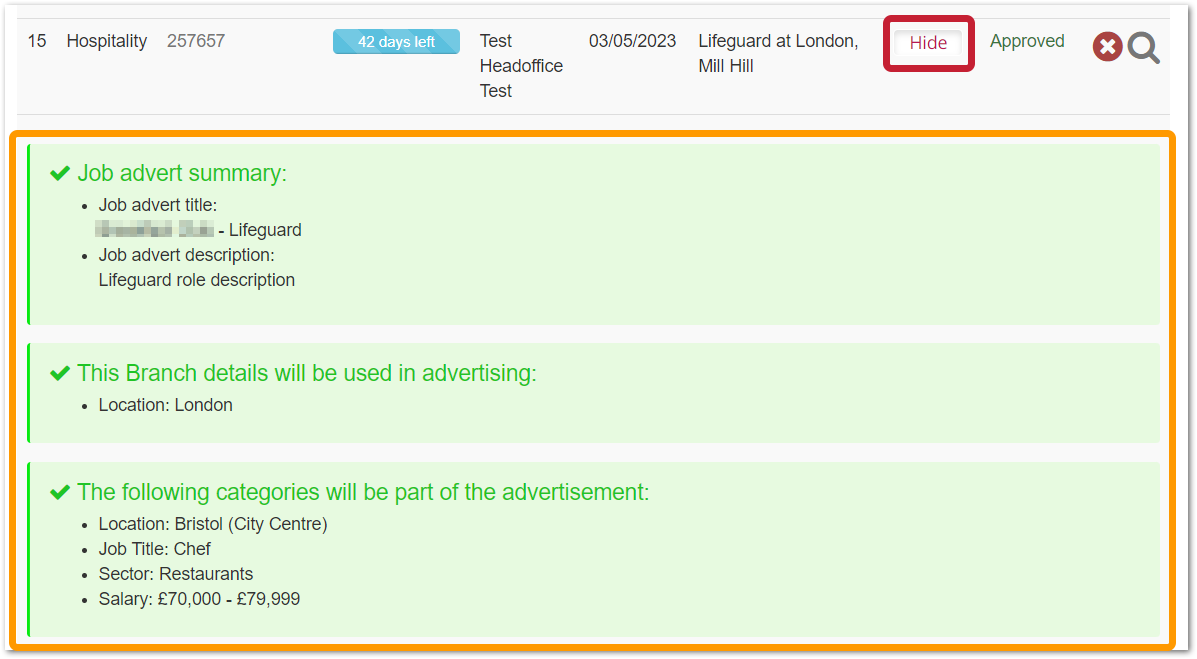Click the Lifeguard role description text
This screenshot has width=1197, height=659.
click(196, 280)
